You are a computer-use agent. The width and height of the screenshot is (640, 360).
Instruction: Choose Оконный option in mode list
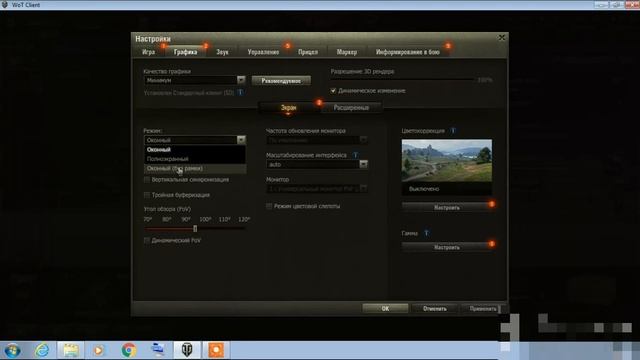pos(195,150)
